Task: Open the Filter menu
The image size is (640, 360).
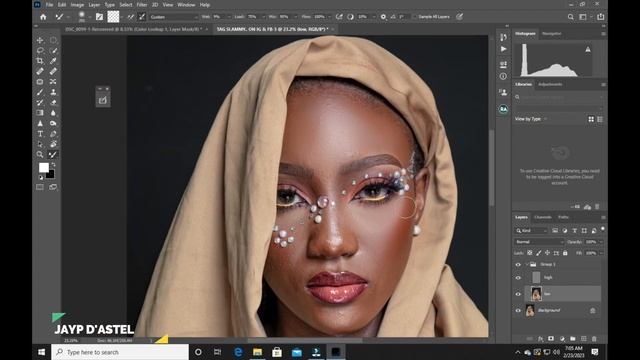Action: pos(142,5)
